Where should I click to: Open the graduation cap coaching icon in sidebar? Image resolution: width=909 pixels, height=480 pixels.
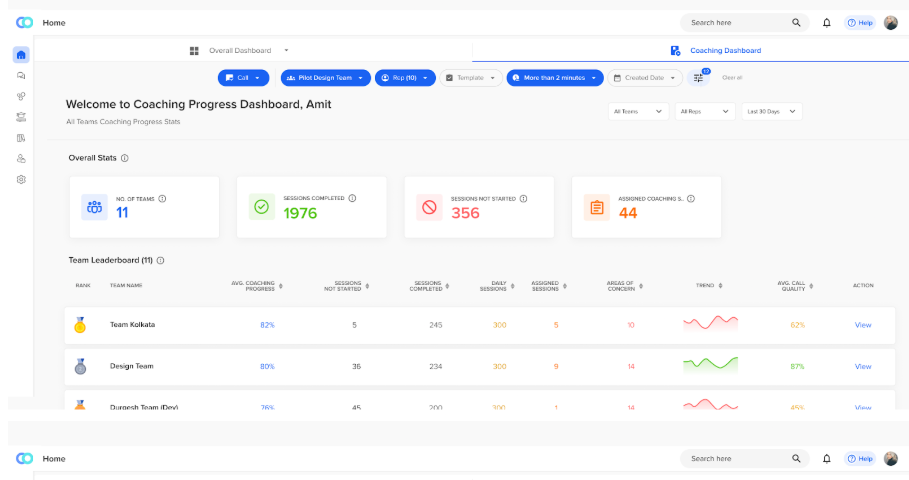coord(21,117)
